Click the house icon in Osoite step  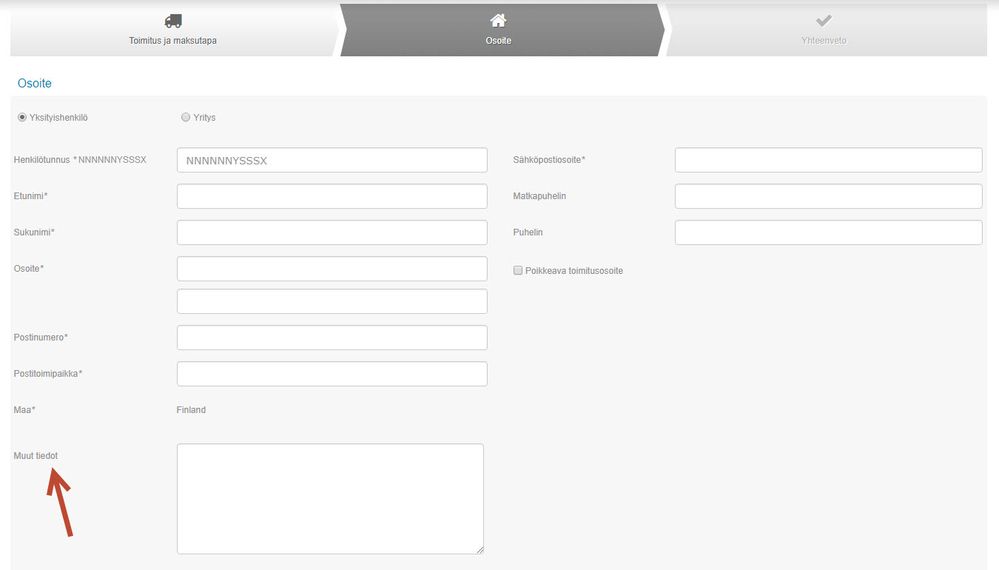pos(498,20)
